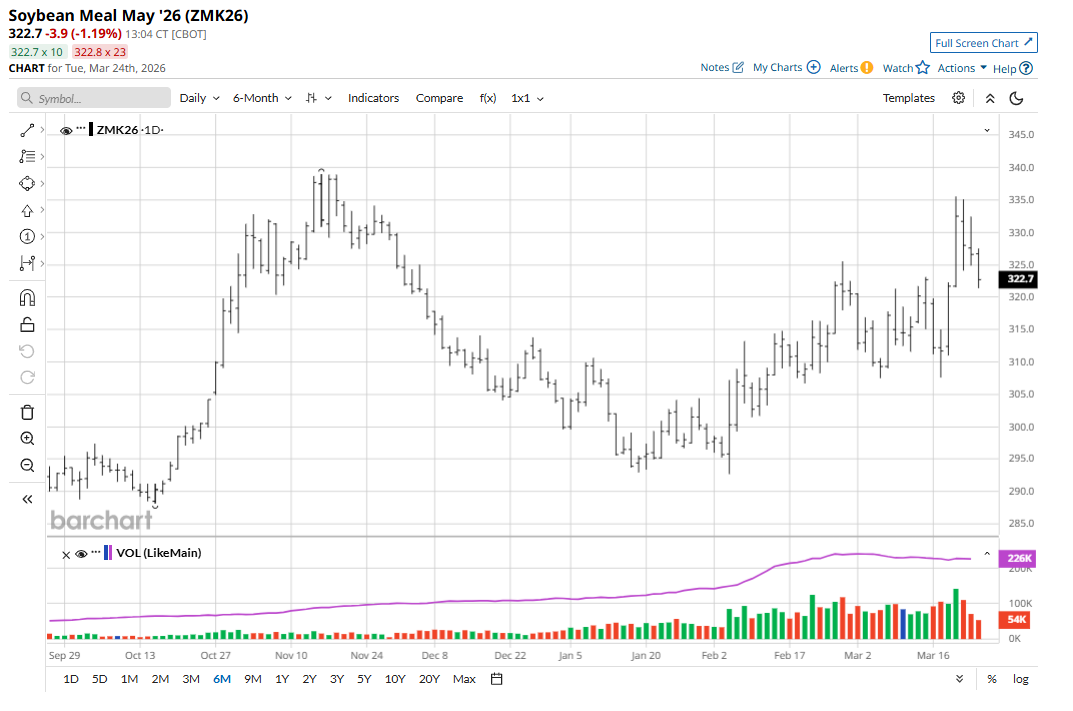Open the Actions dropdown menu
The image size is (1073, 711).
(x=962, y=68)
